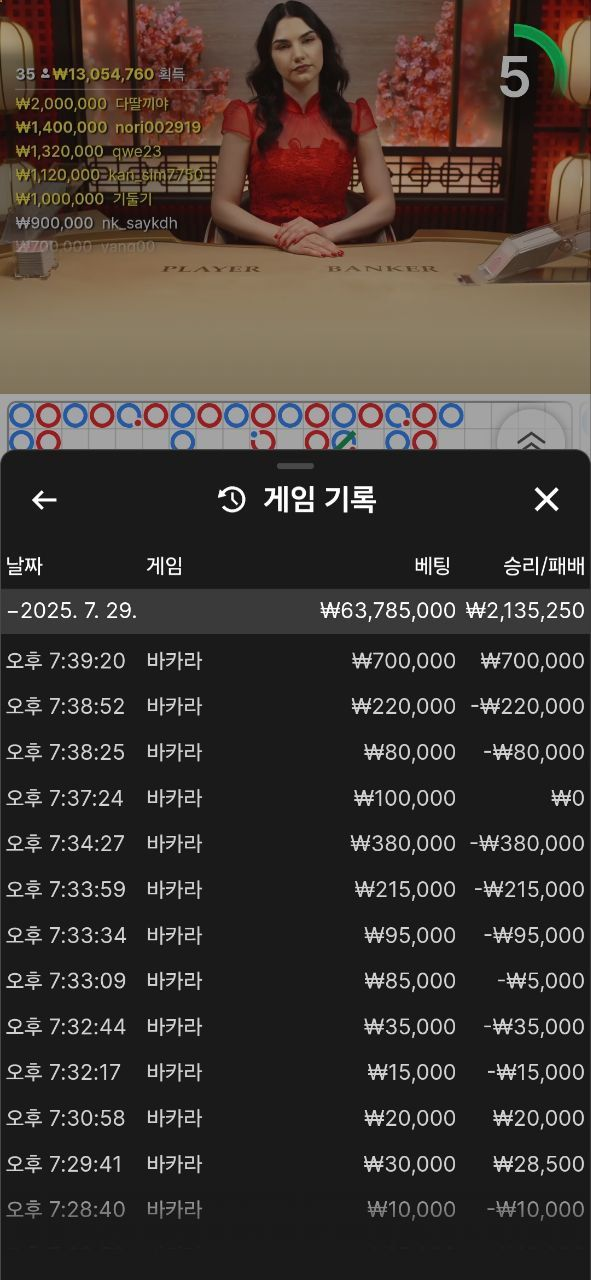Image resolution: width=591 pixels, height=1280 pixels.
Task: Collapse the 2025. 7. 29. date group
Action: (295, 610)
